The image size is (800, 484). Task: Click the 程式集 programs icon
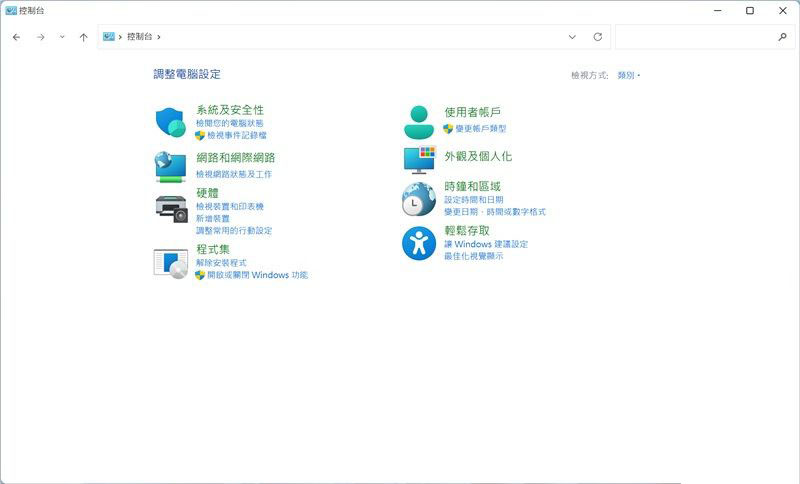tap(170, 262)
